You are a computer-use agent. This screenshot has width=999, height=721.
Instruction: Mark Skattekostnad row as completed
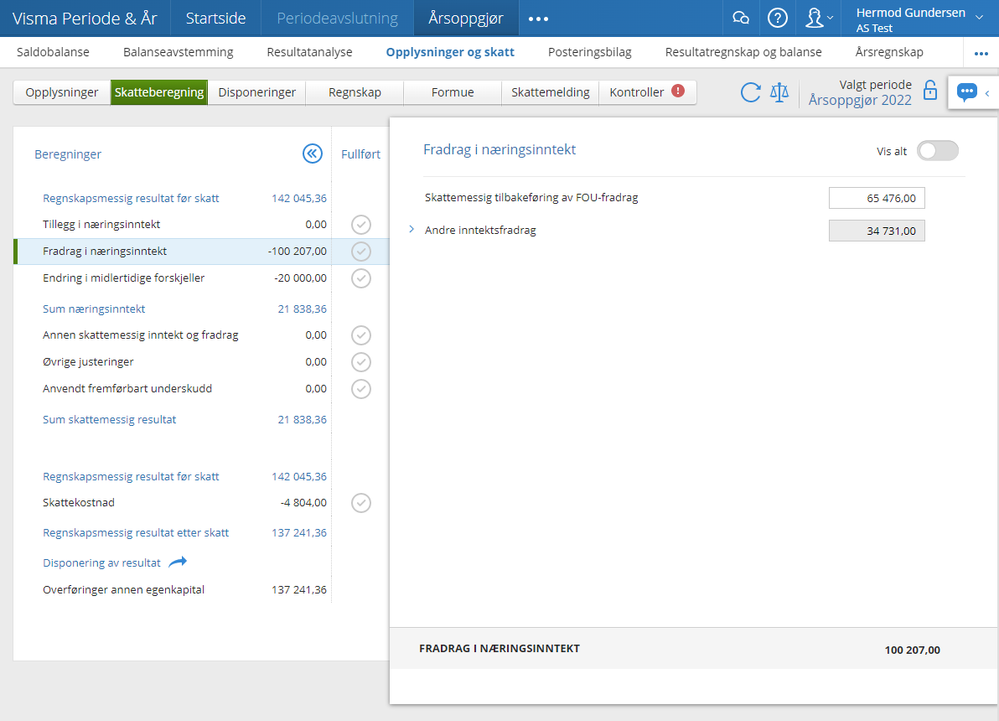361,503
